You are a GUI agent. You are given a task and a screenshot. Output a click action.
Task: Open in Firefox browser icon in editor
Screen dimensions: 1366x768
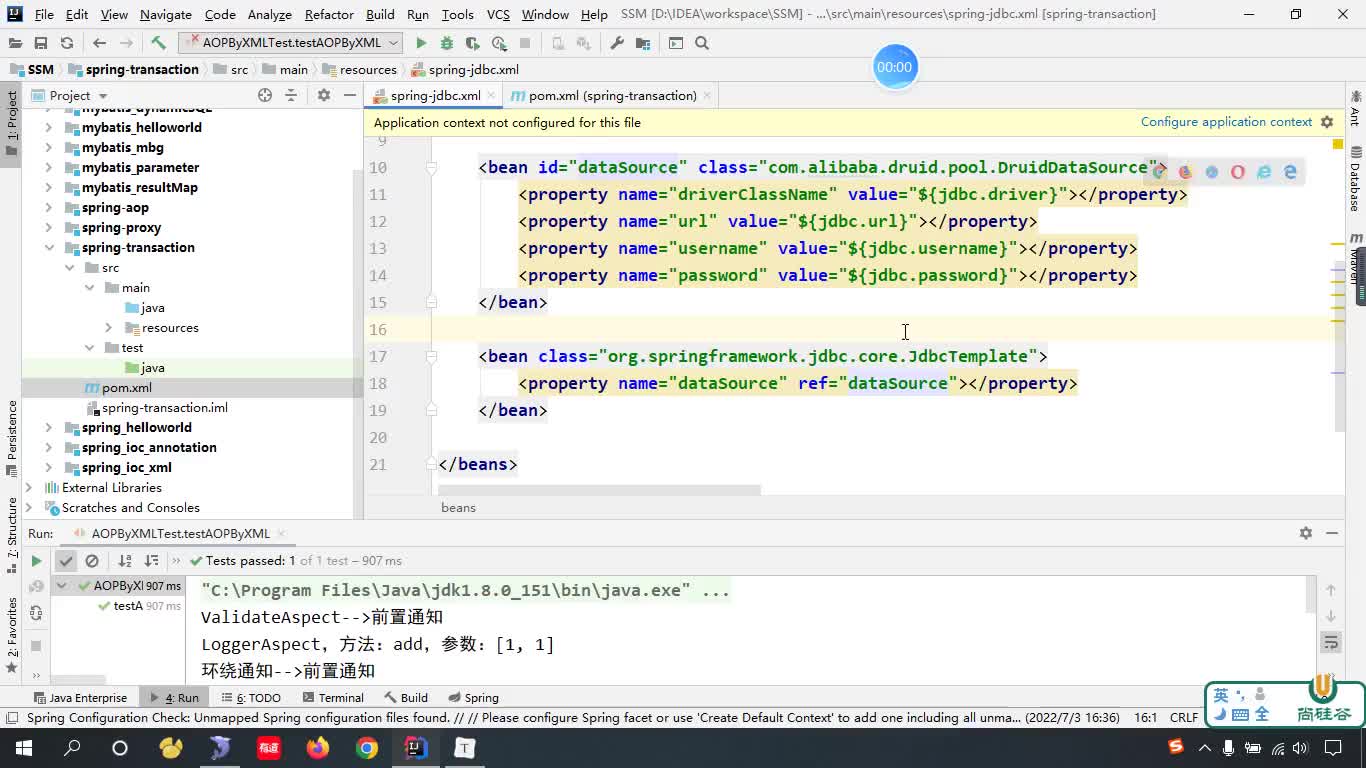click(x=1185, y=172)
